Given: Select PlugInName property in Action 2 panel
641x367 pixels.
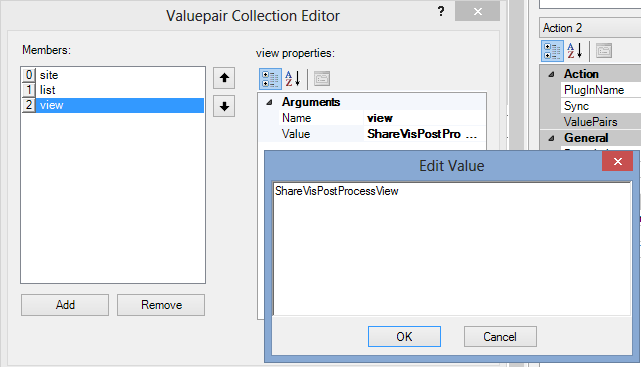Looking at the screenshot, I should (x=594, y=90).
